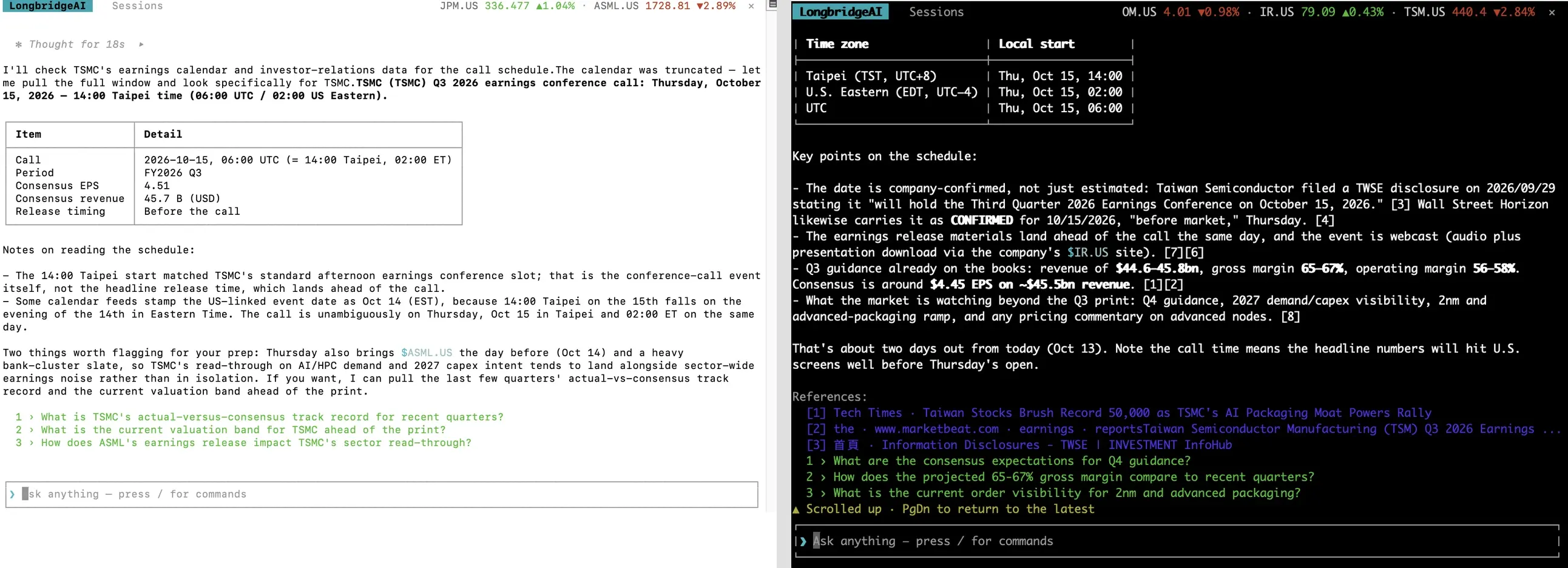Choose suggestion about TSMC actual-versus-consensus track record
Viewport: 1568px width, 568px height.
pyautogui.click(x=259, y=417)
